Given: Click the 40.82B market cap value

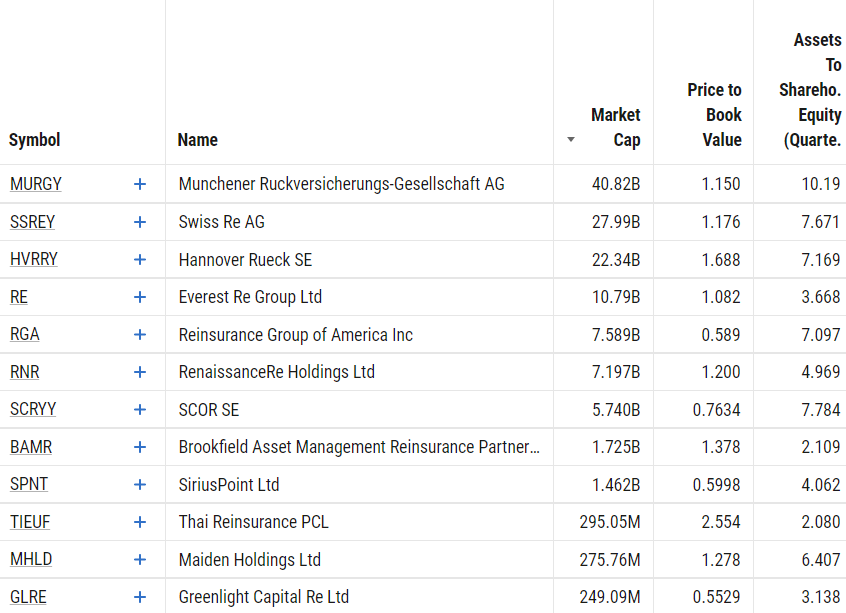Looking at the screenshot, I should (x=616, y=184).
